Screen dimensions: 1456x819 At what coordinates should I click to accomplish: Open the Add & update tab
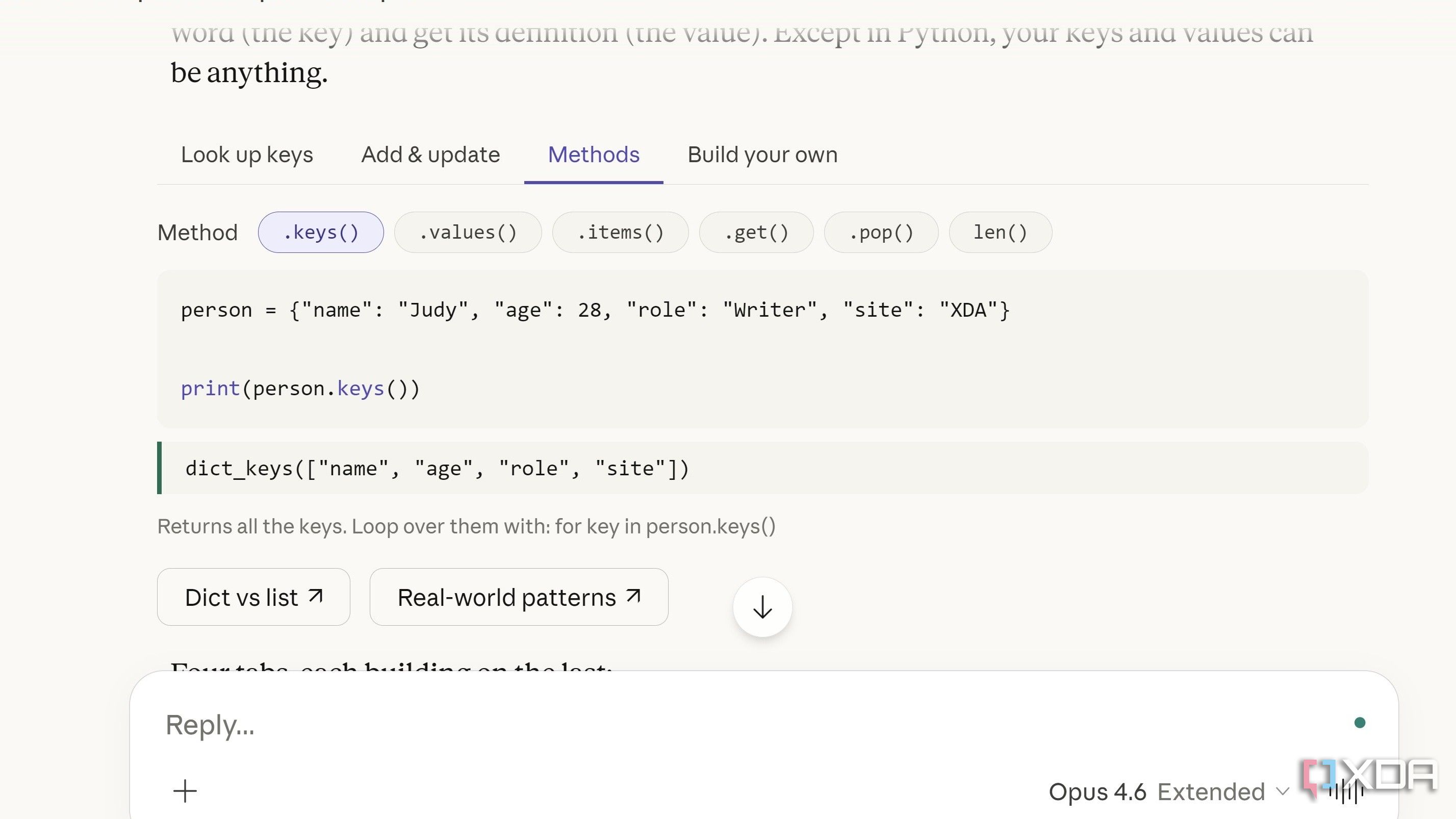click(x=431, y=155)
